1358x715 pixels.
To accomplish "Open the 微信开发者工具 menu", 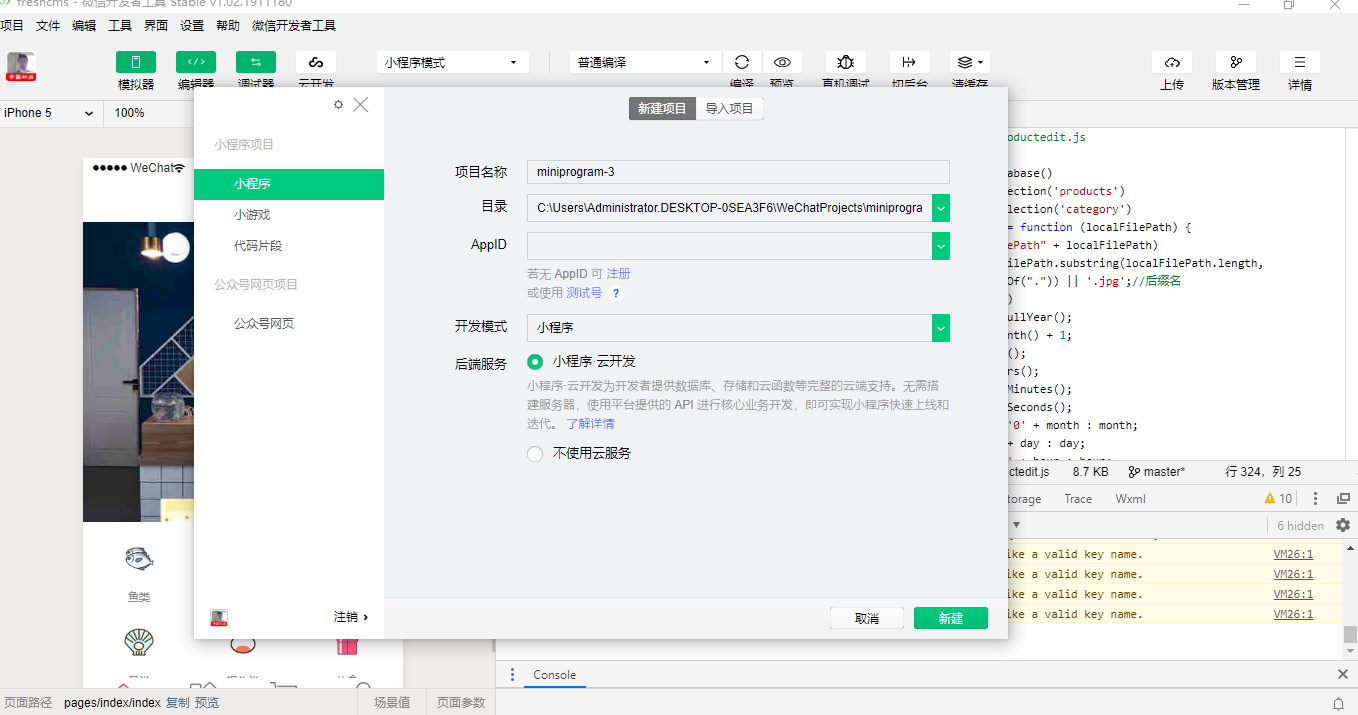I will point(294,26).
